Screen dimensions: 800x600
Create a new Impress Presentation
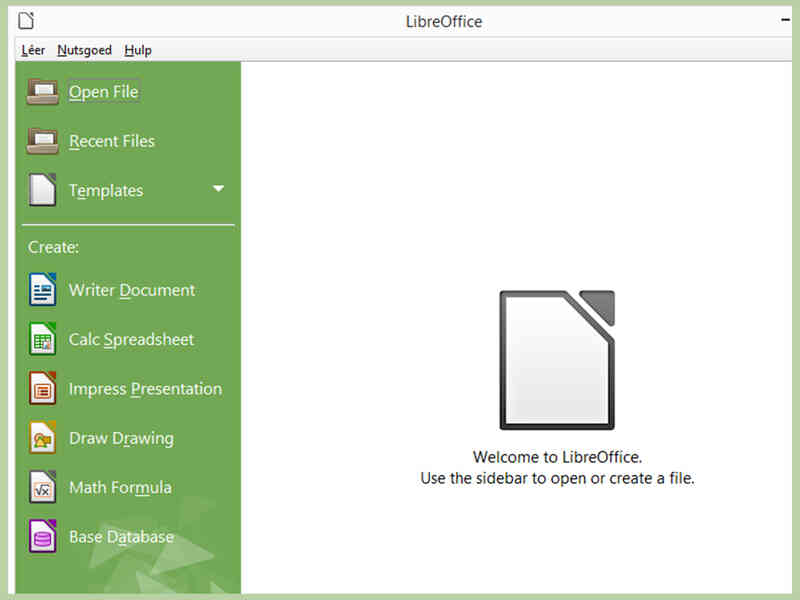point(145,389)
